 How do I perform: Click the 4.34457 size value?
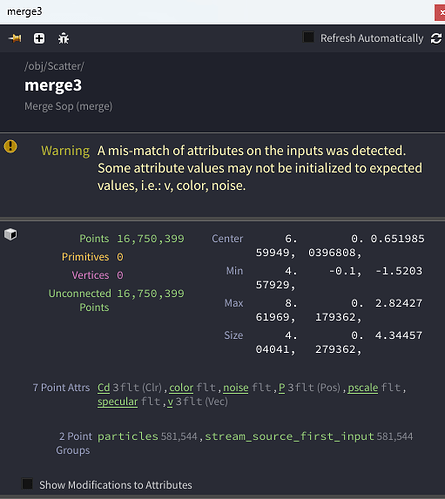(399, 335)
